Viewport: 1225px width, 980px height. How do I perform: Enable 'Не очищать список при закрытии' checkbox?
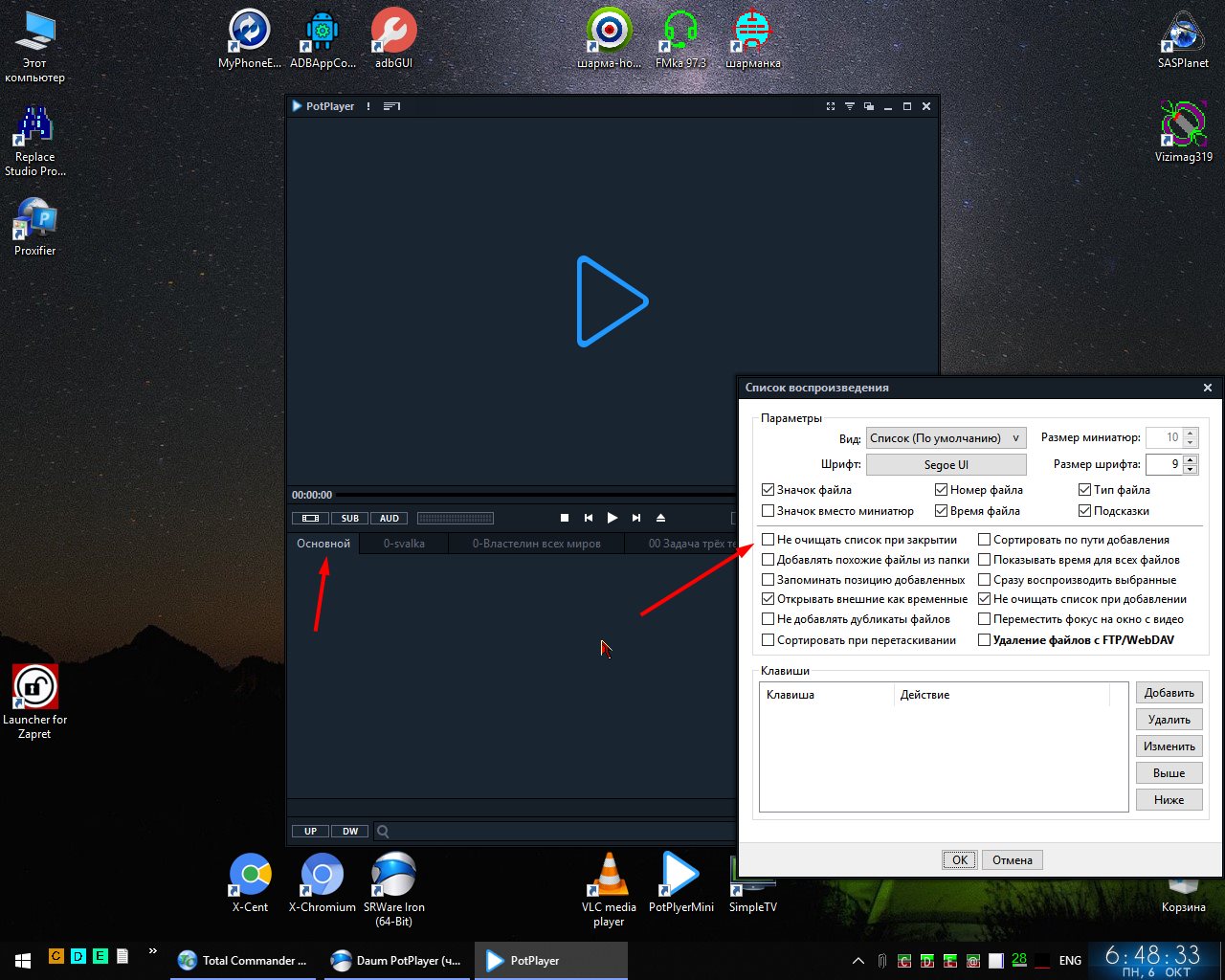pyautogui.click(x=768, y=540)
